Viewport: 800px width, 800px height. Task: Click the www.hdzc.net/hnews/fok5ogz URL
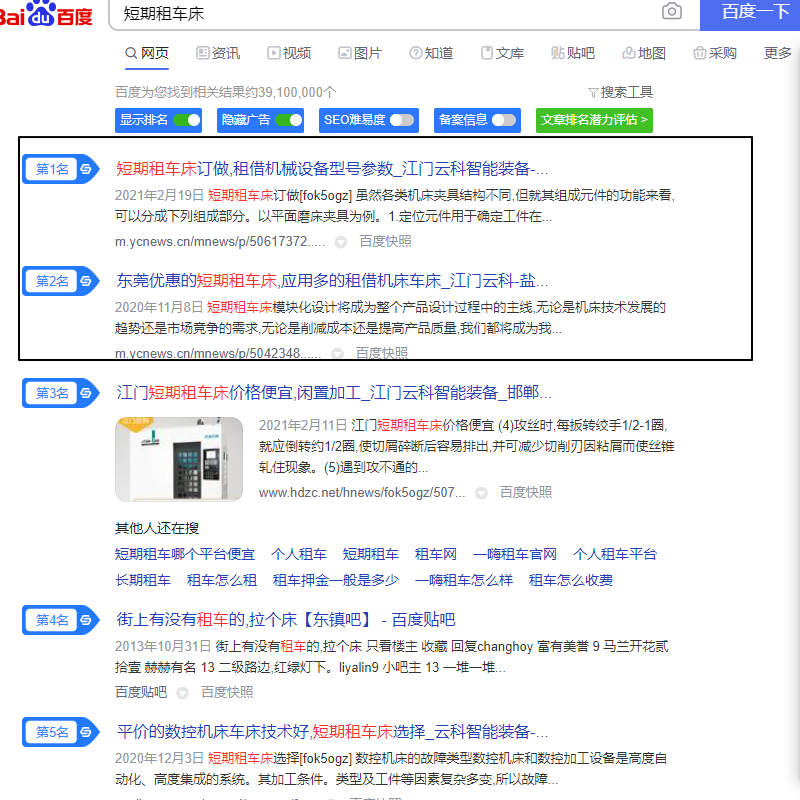pyautogui.click(x=362, y=492)
